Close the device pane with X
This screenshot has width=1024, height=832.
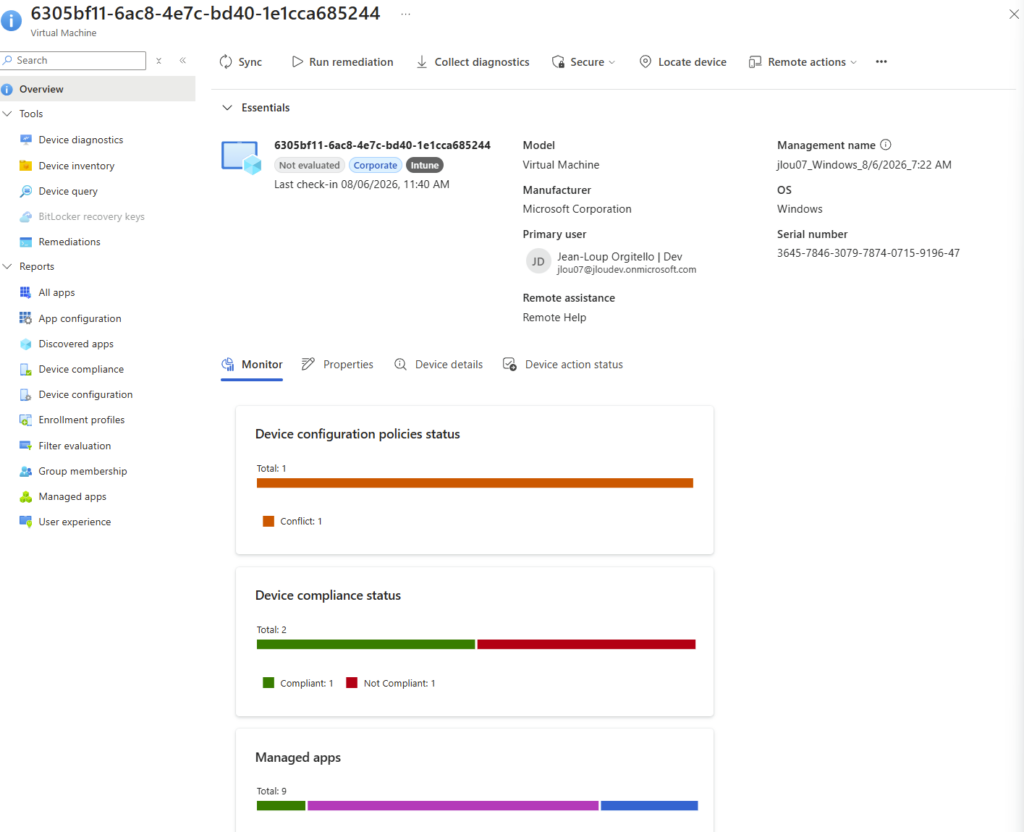(x=1014, y=14)
